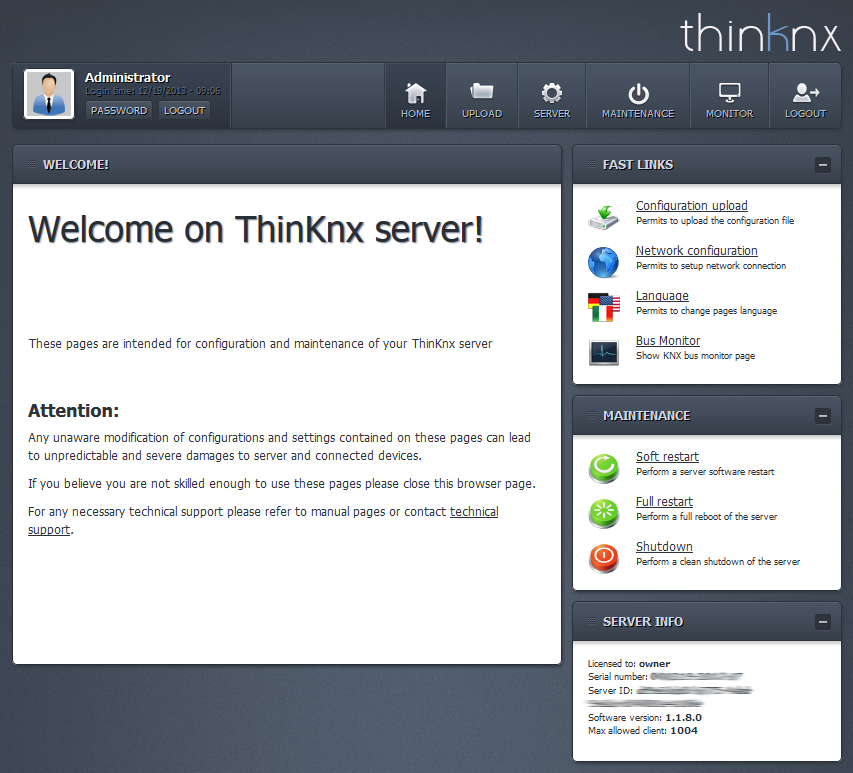Follow the Full restart link

(x=664, y=502)
